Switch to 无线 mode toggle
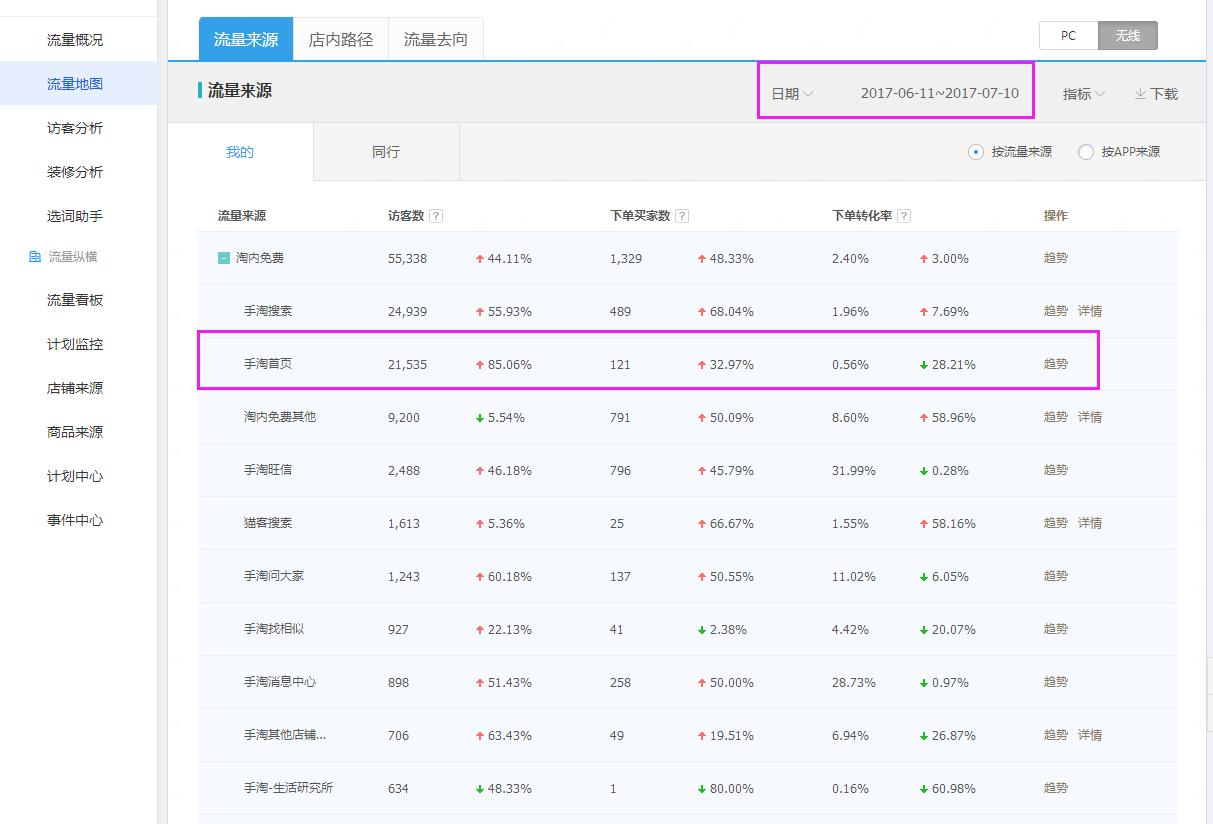Image resolution: width=1213 pixels, height=824 pixels. click(1127, 34)
